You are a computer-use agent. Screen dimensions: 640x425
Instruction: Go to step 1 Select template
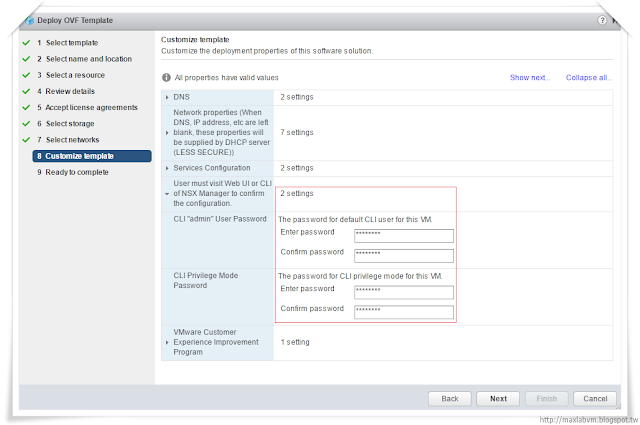pyautogui.click(x=68, y=43)
